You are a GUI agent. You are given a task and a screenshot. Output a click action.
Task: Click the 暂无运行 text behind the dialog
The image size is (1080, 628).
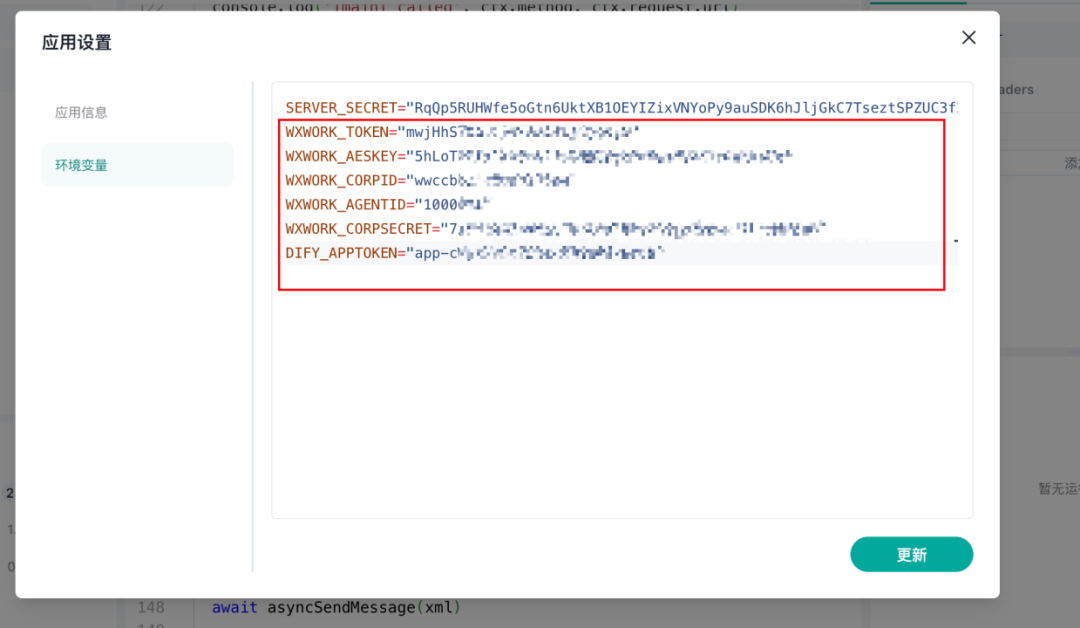point(1058,489)
